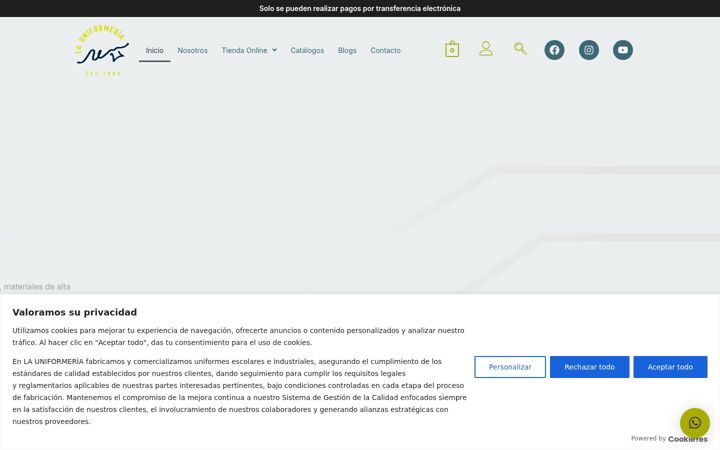Viewport: 720px width, 450px height.
Task: Click the La Uniformería logo
Action: tap(102, 51)
